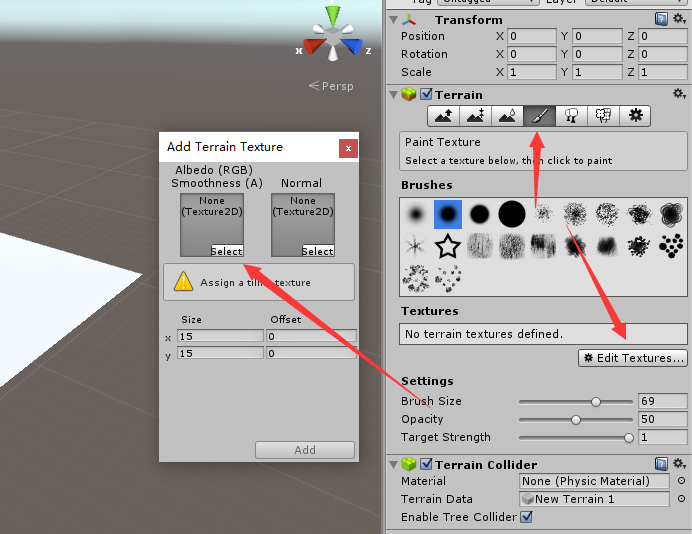The width and height of the screenshot is (692, 534).
Task: Collapse the Terrain component foldout
Action: coord(394,94)
